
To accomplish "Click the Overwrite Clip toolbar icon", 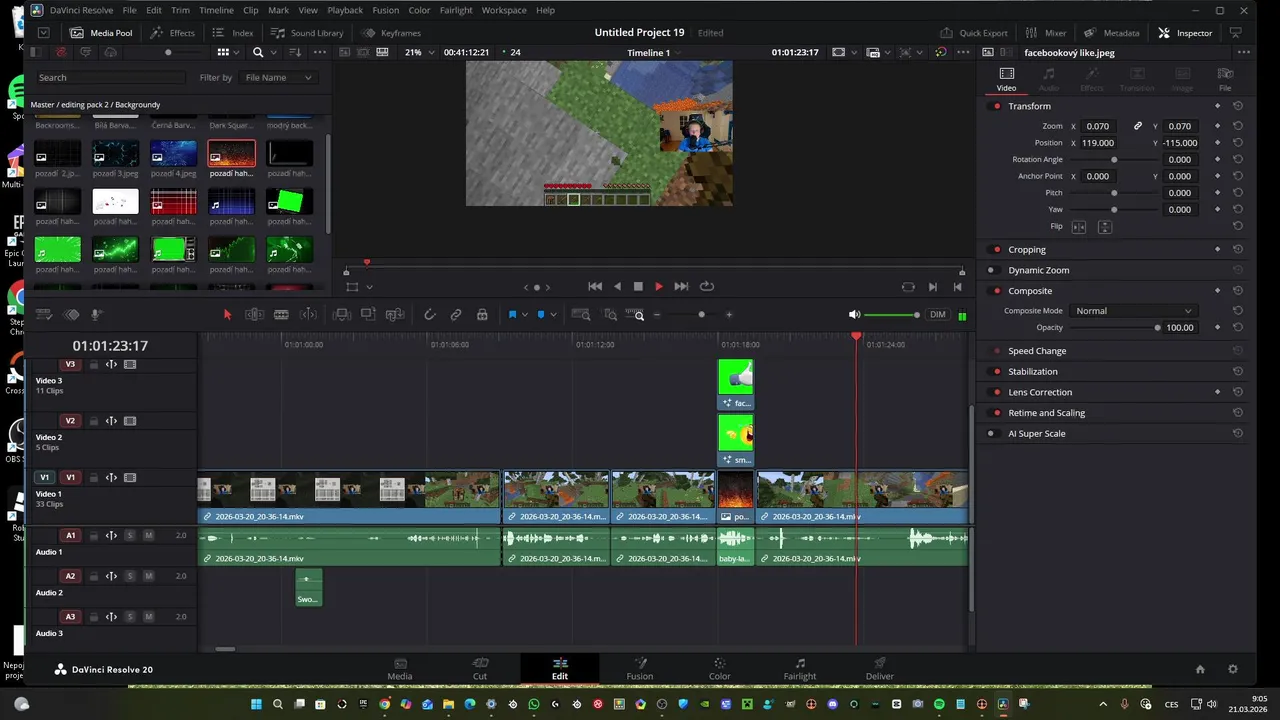I will point(368,315).
